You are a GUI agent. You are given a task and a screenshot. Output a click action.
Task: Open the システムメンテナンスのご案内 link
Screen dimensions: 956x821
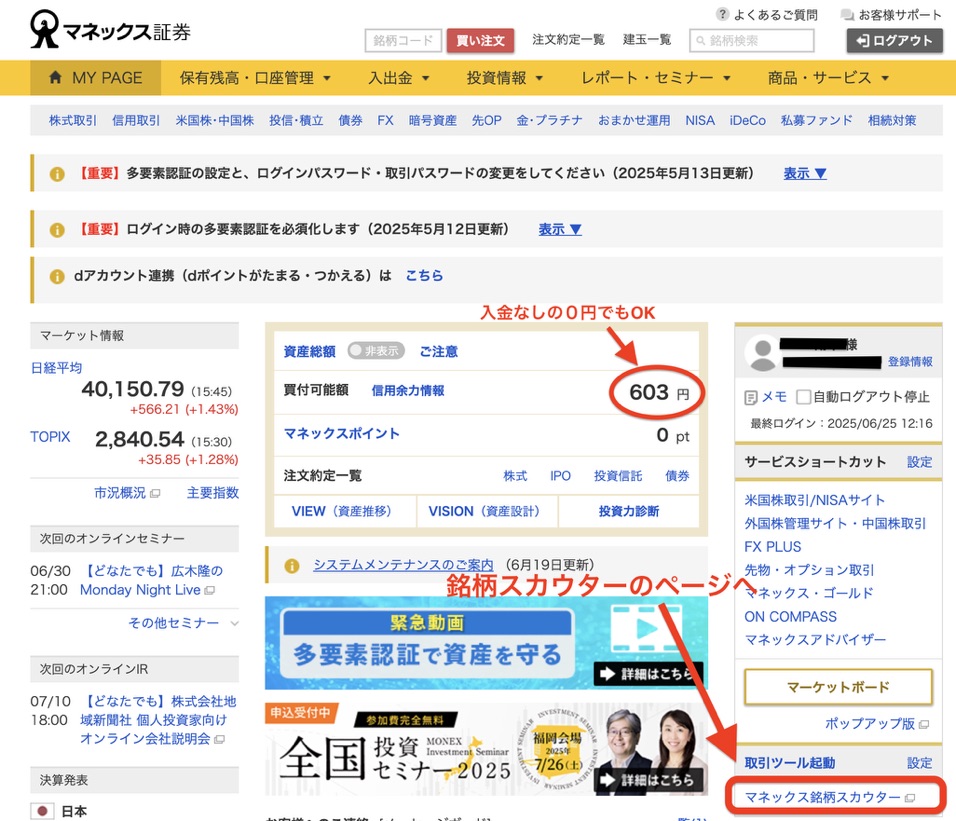click(403, 566)
